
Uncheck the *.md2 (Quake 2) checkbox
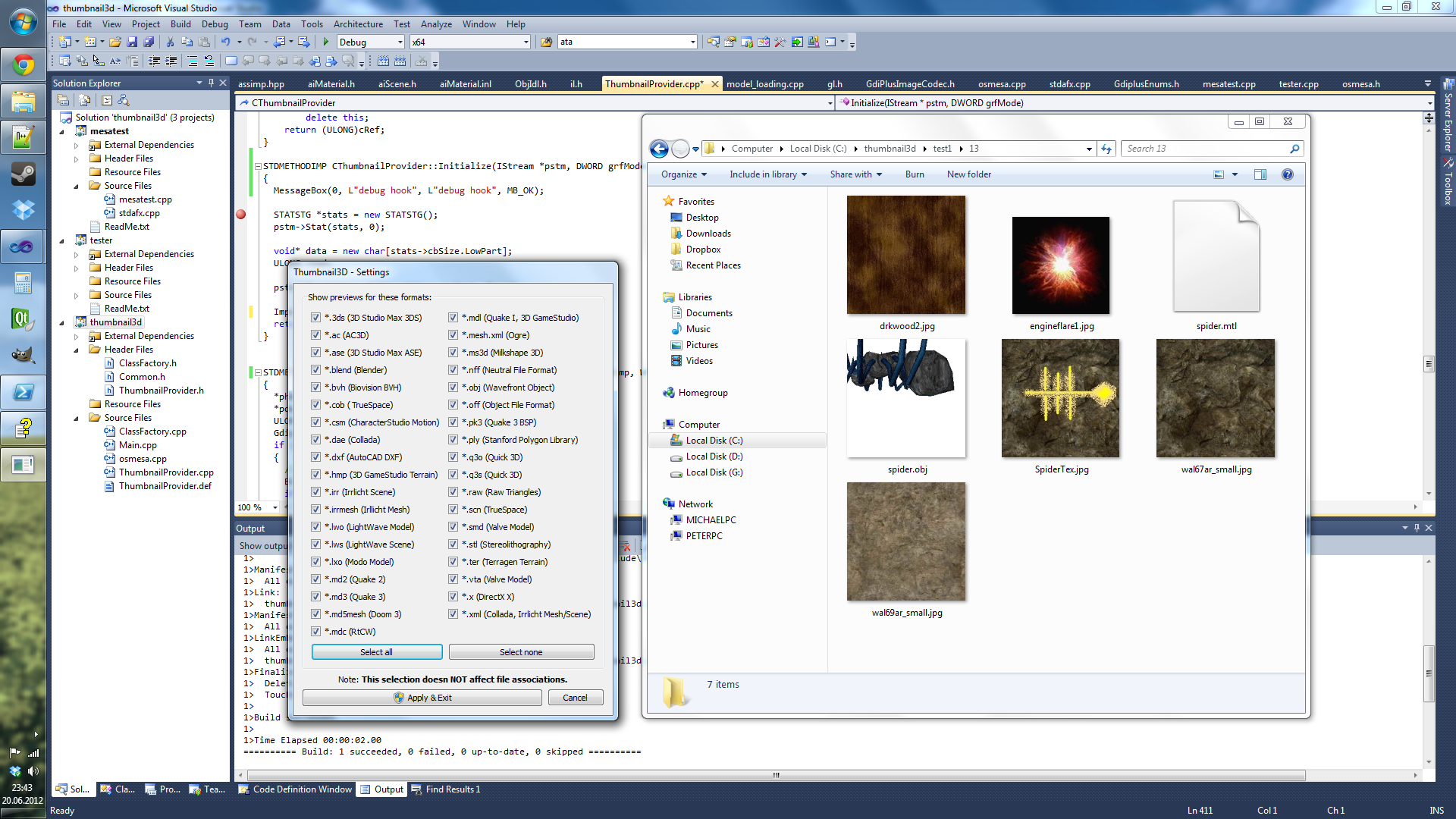[315, 579]
